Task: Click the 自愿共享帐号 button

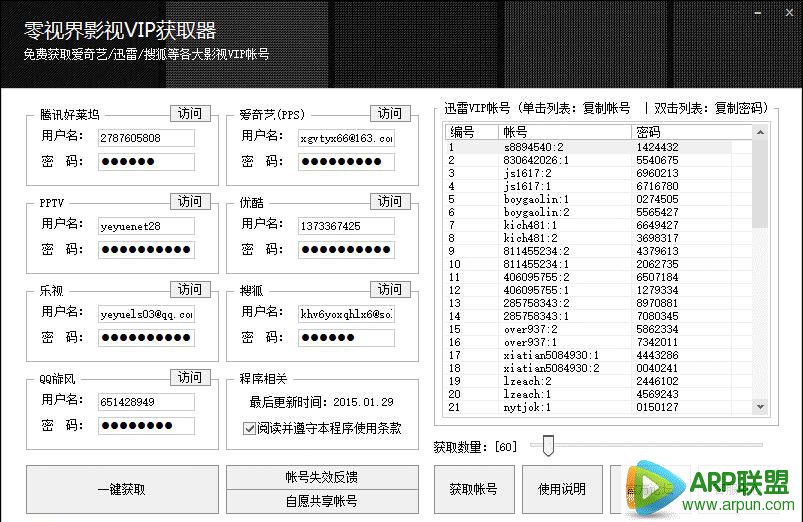Action: point(321,501)
